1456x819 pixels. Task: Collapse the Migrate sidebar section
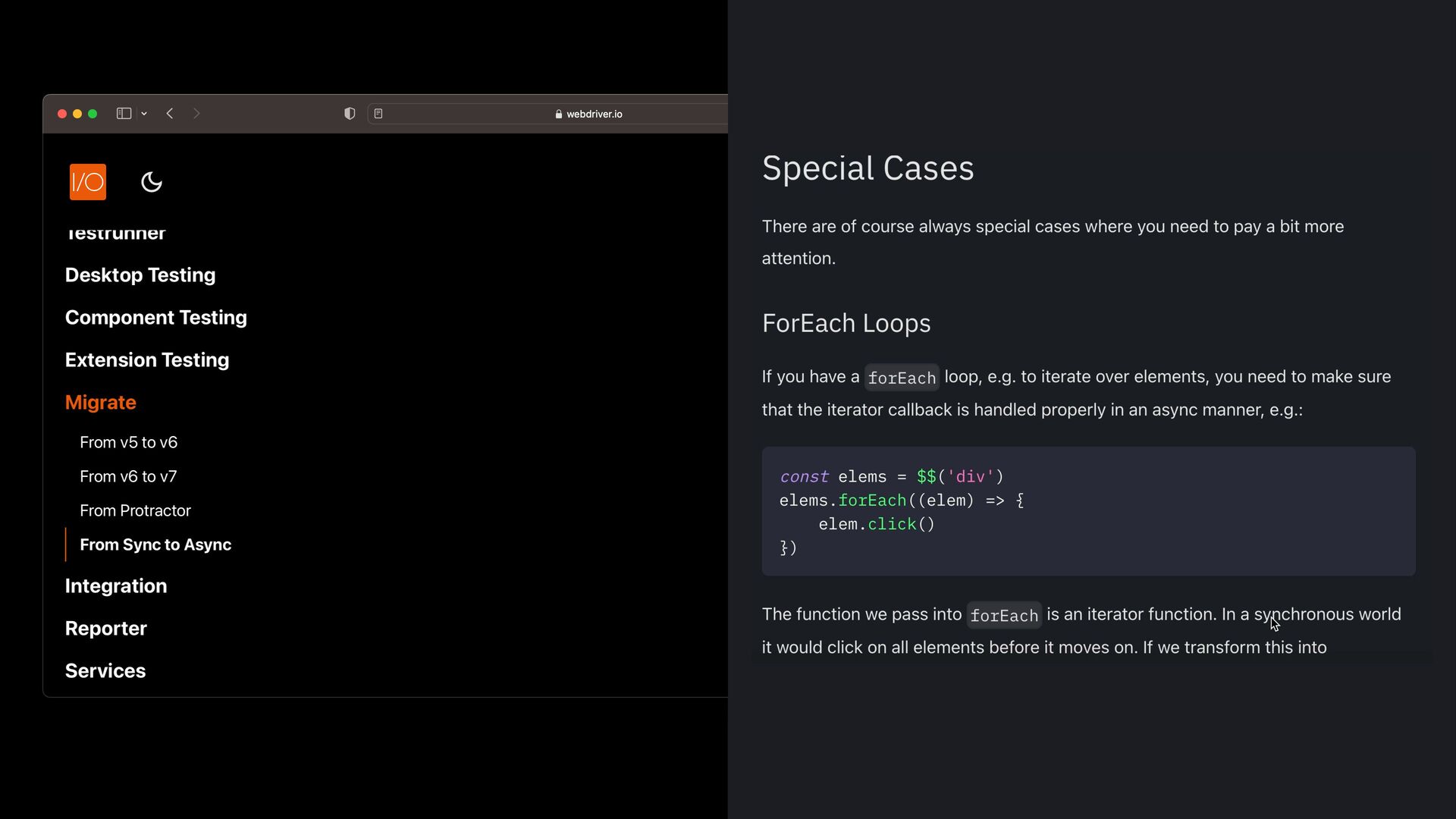(100, 402)
